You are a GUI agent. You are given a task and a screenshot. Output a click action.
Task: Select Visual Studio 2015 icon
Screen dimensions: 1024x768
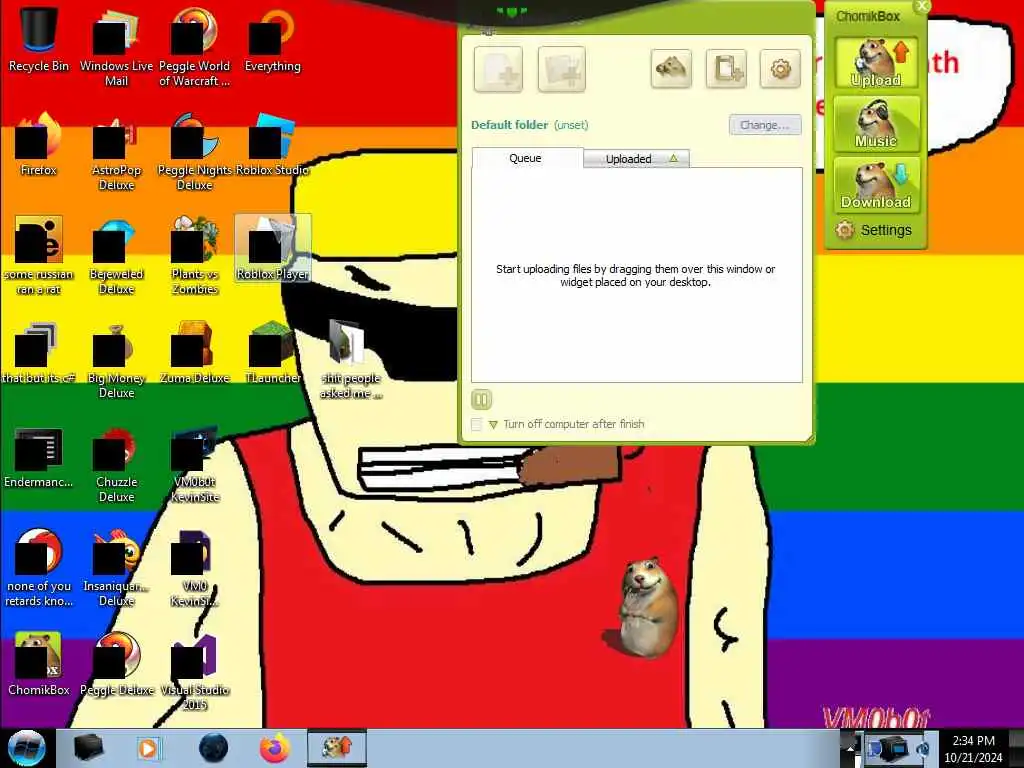pyautogui.click(x=195, y=671)
